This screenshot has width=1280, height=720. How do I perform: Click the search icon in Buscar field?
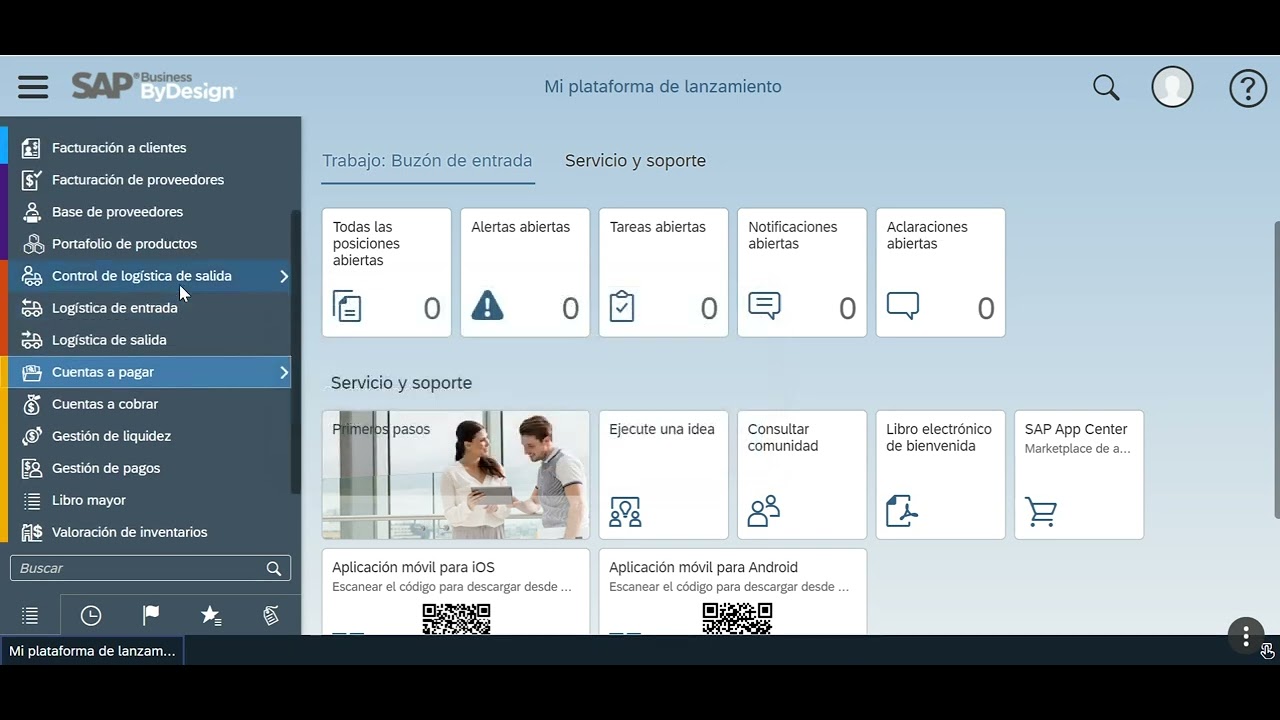click(x=274, y=568)
